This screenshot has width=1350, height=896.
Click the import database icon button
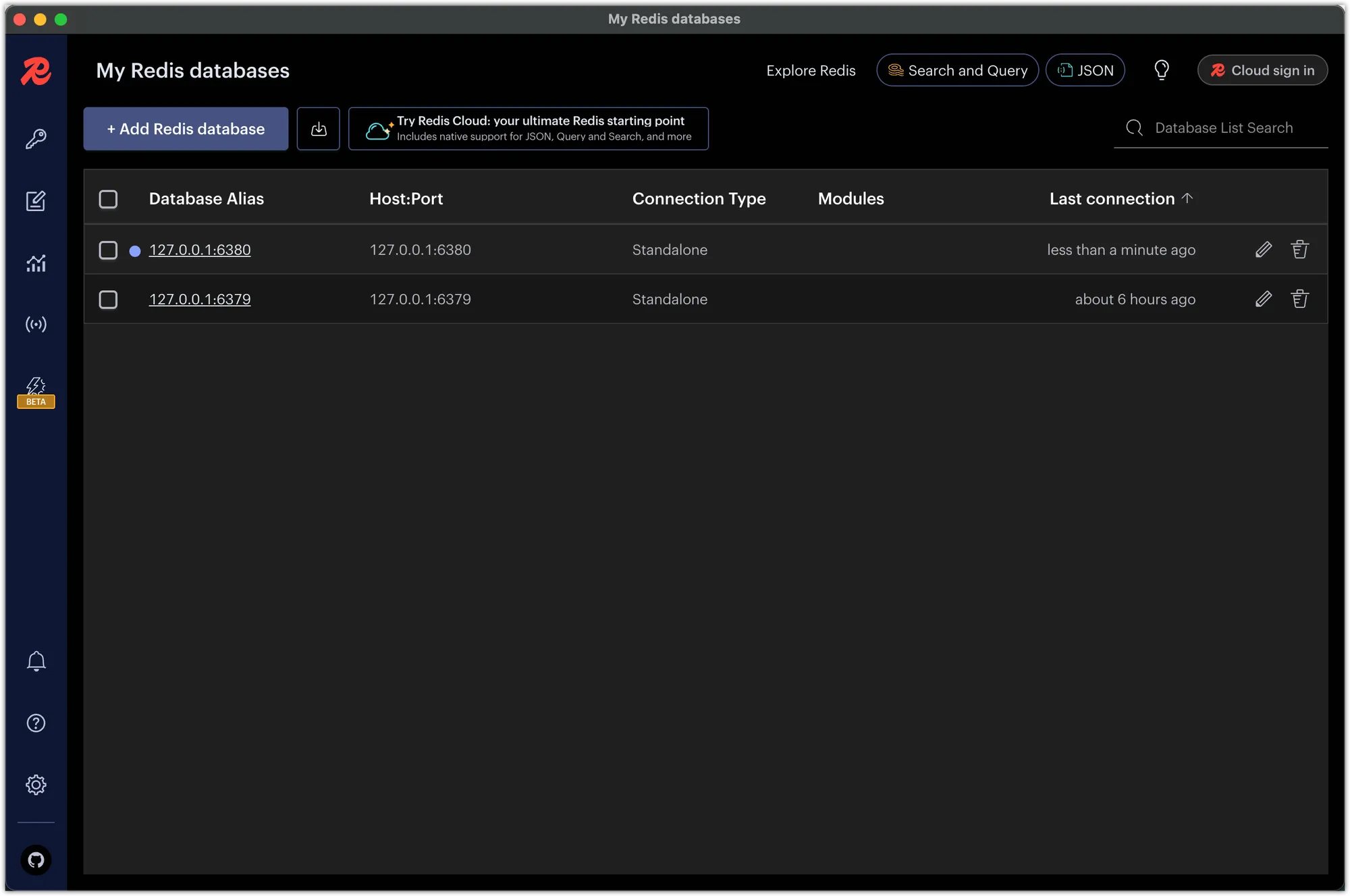coord(319,129)
